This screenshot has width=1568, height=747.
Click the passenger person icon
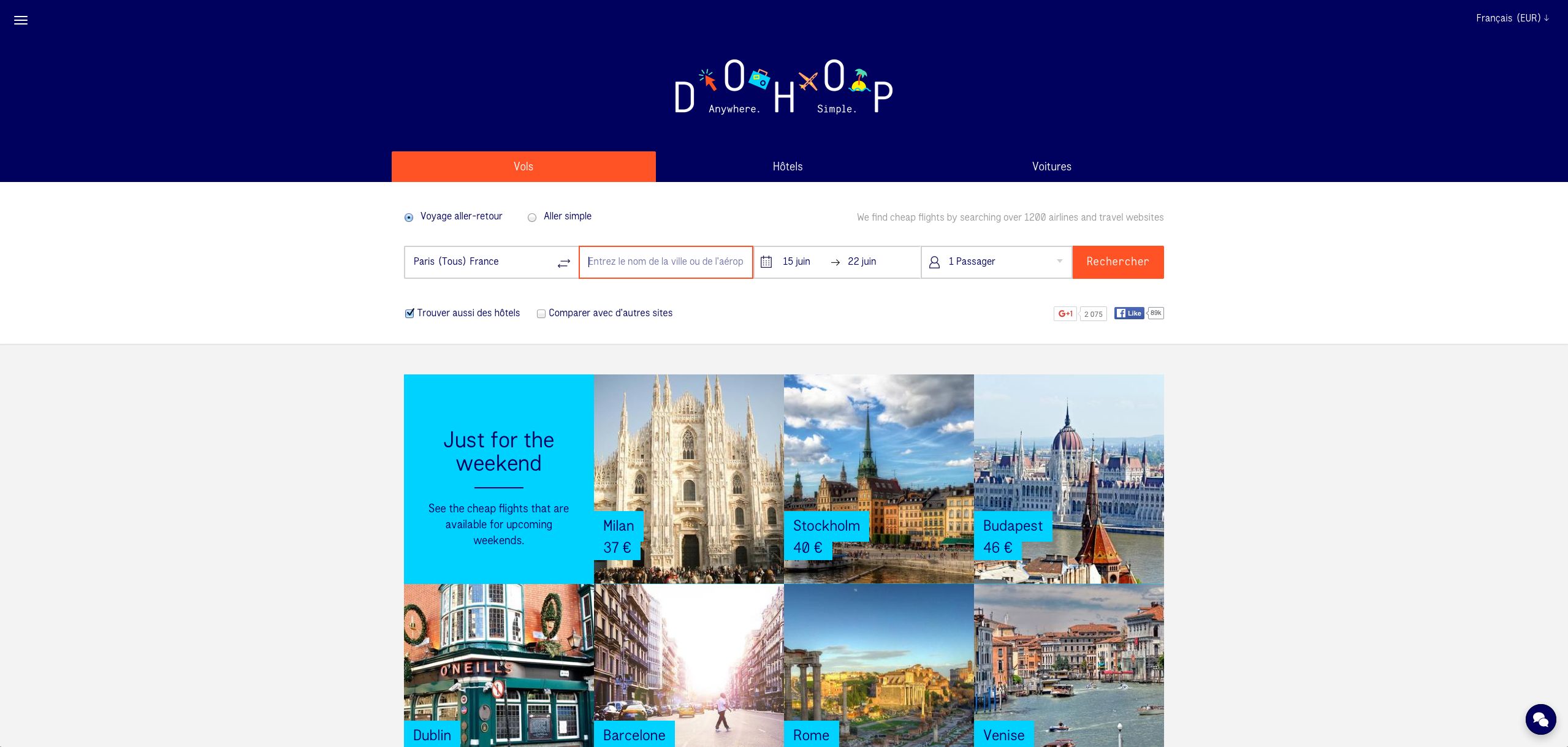pos(934,262)
